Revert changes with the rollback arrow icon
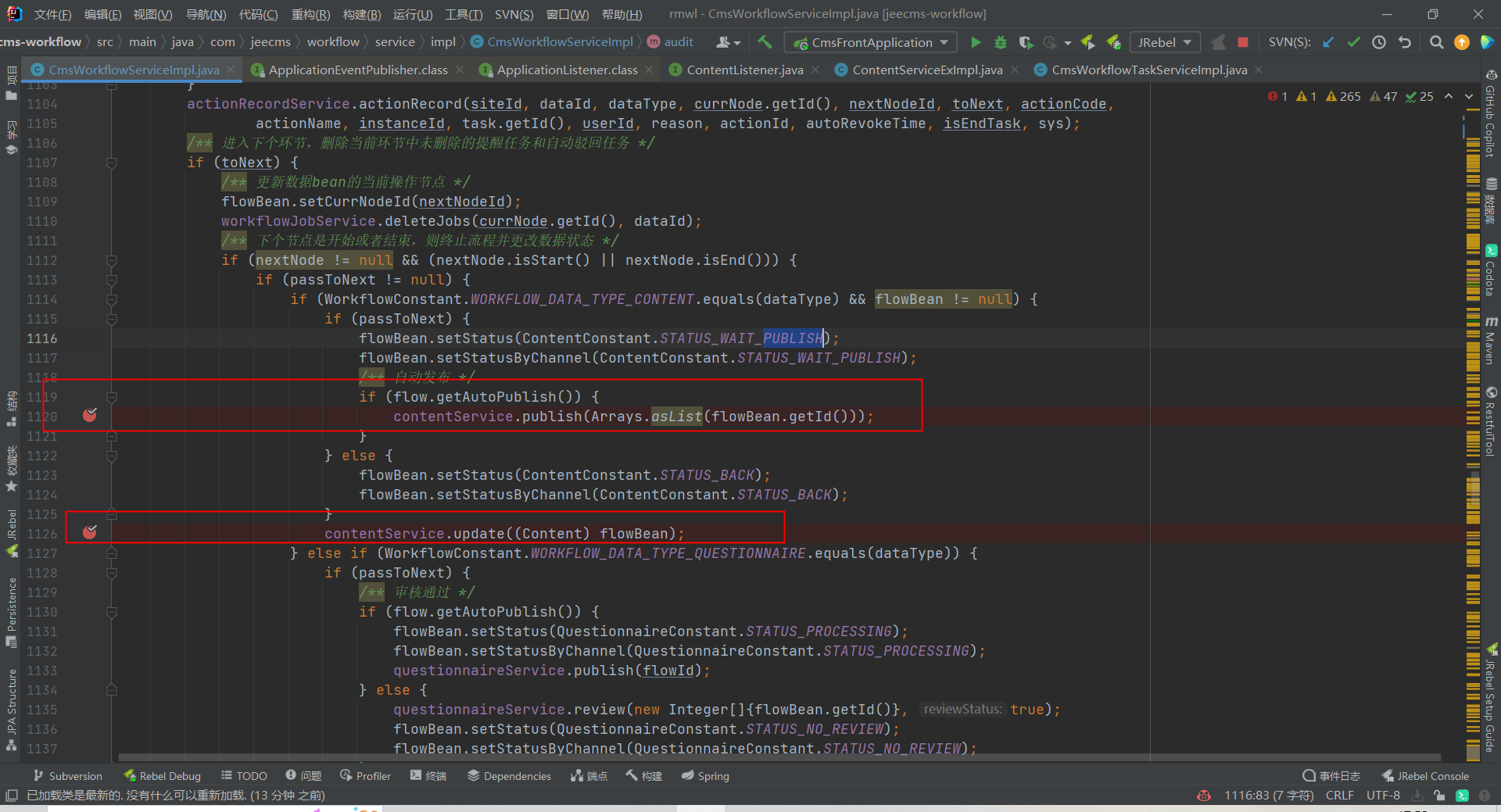1501x812 pixels. tap(1405, 42)
